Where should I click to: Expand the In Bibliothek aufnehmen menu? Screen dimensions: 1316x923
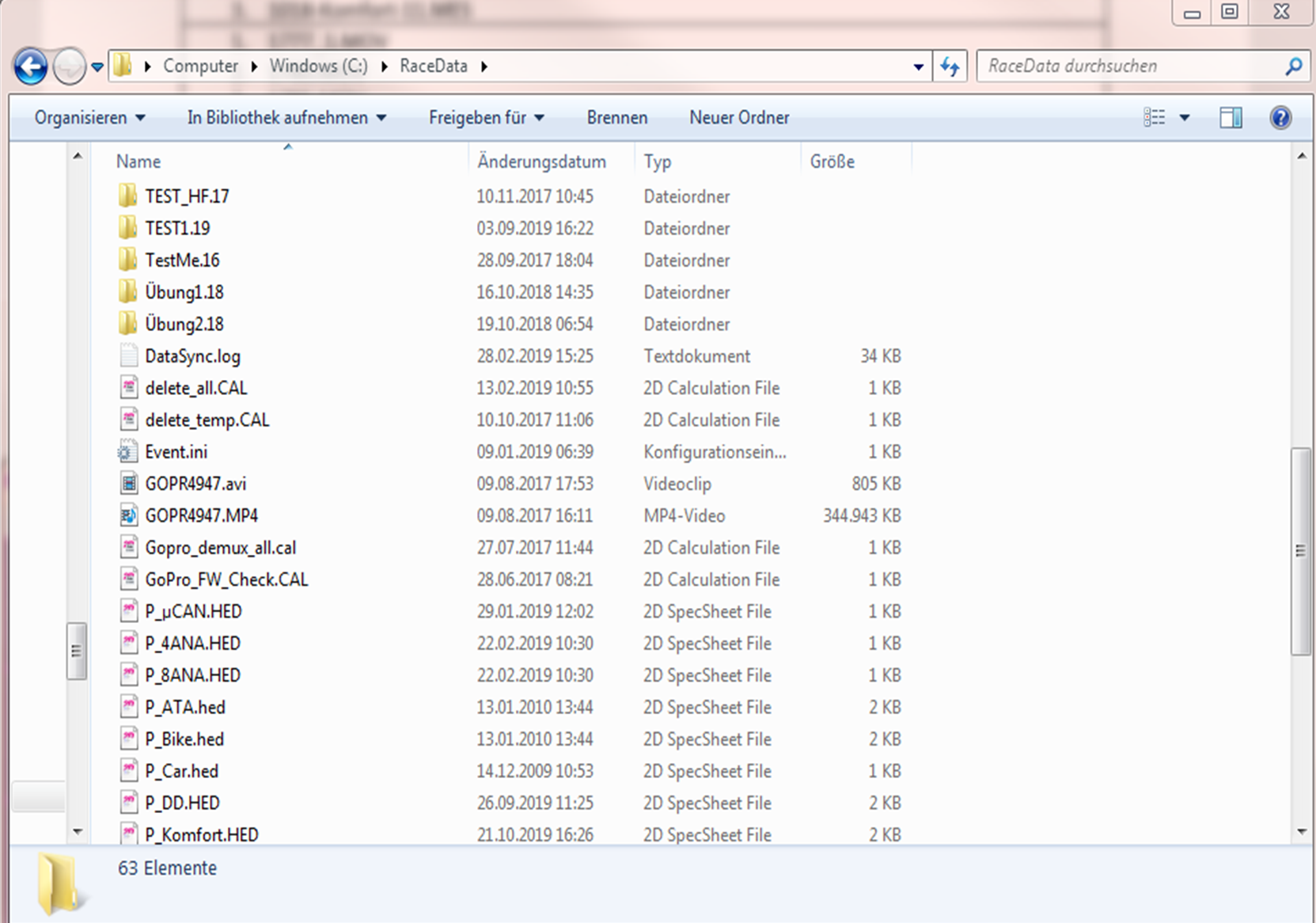[286, 118]
